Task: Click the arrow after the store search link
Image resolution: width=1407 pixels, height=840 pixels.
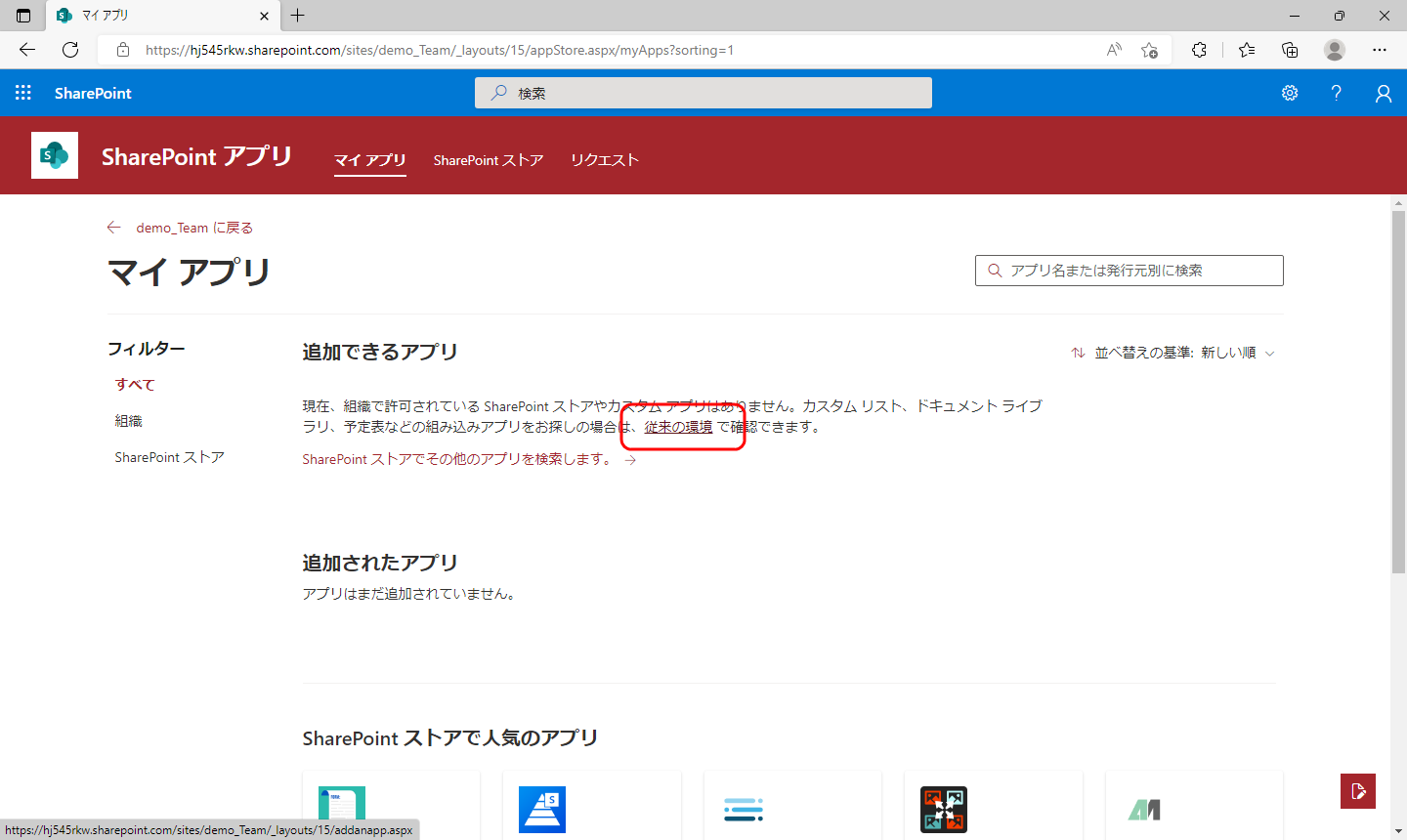Action: [630, 460]
